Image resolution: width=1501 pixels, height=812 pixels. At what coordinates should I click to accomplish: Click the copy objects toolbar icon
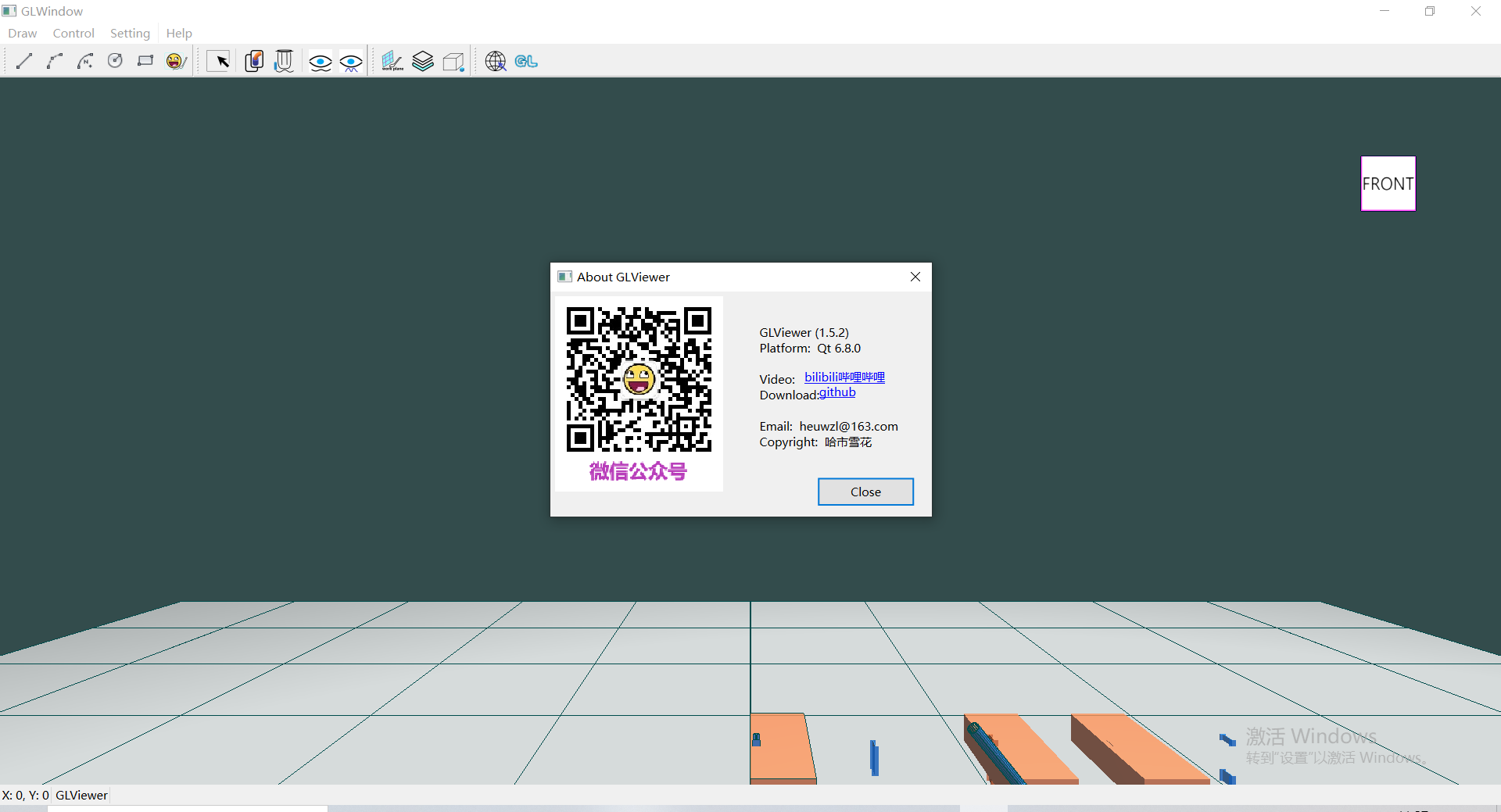[254, 61]
